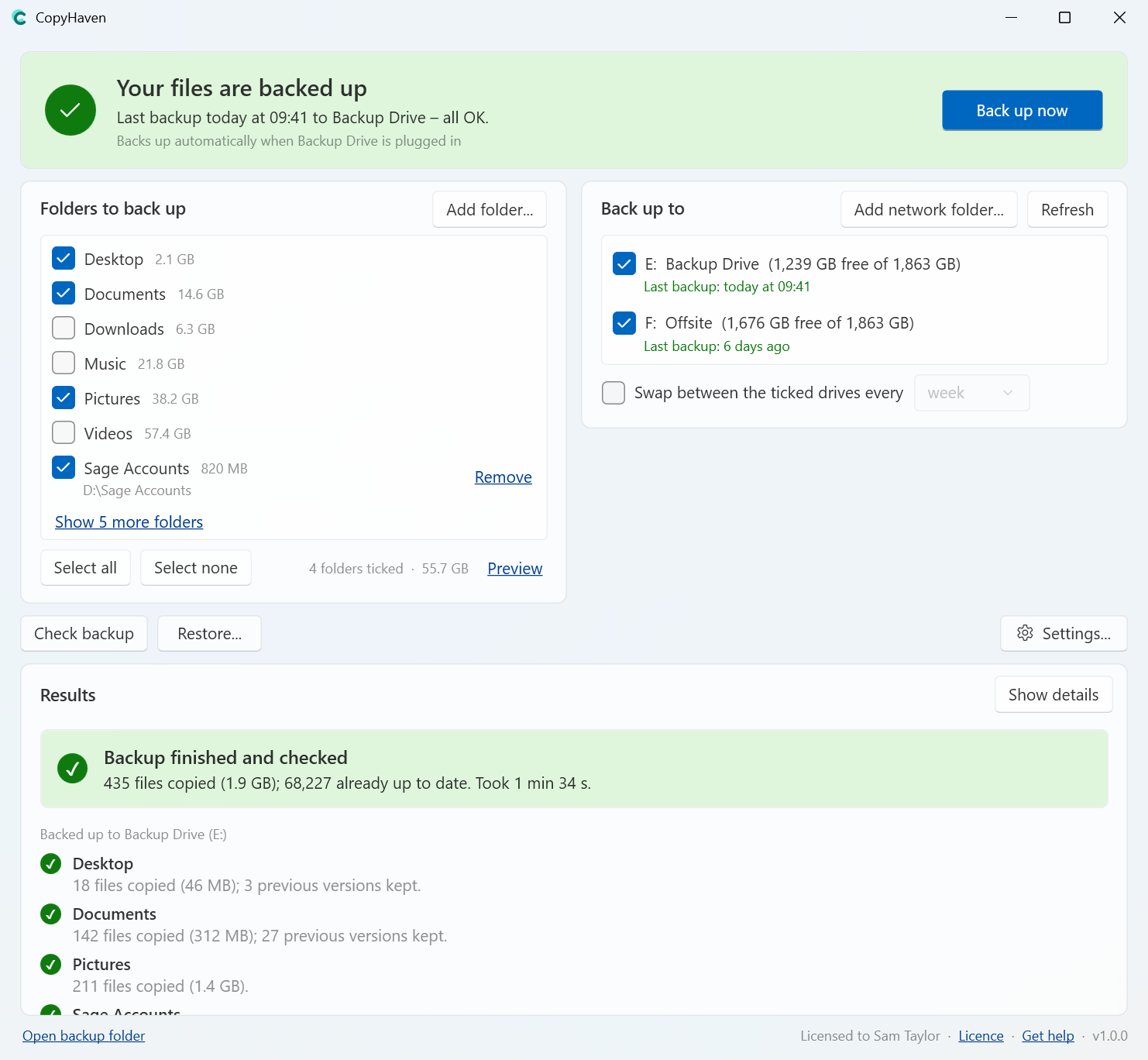This screenshot has width=1148, height=1060.
Task: Open the week interval dropdown
Action: coord(971,393)
